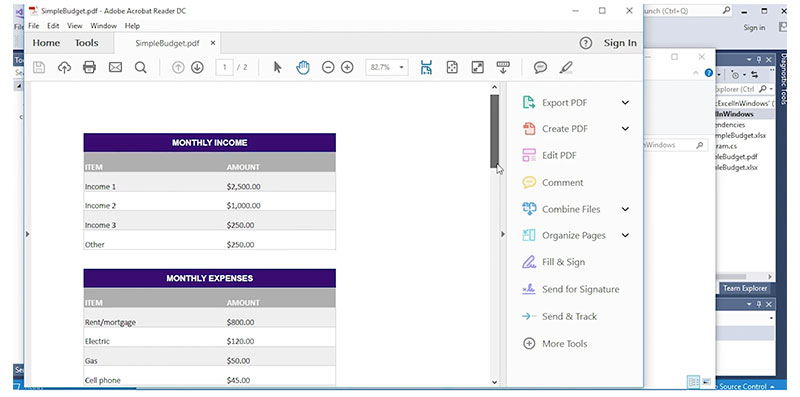Click the fit width scrolling icon
The width and height of the screenshot is (800, 397).
[x=426, y=67]
